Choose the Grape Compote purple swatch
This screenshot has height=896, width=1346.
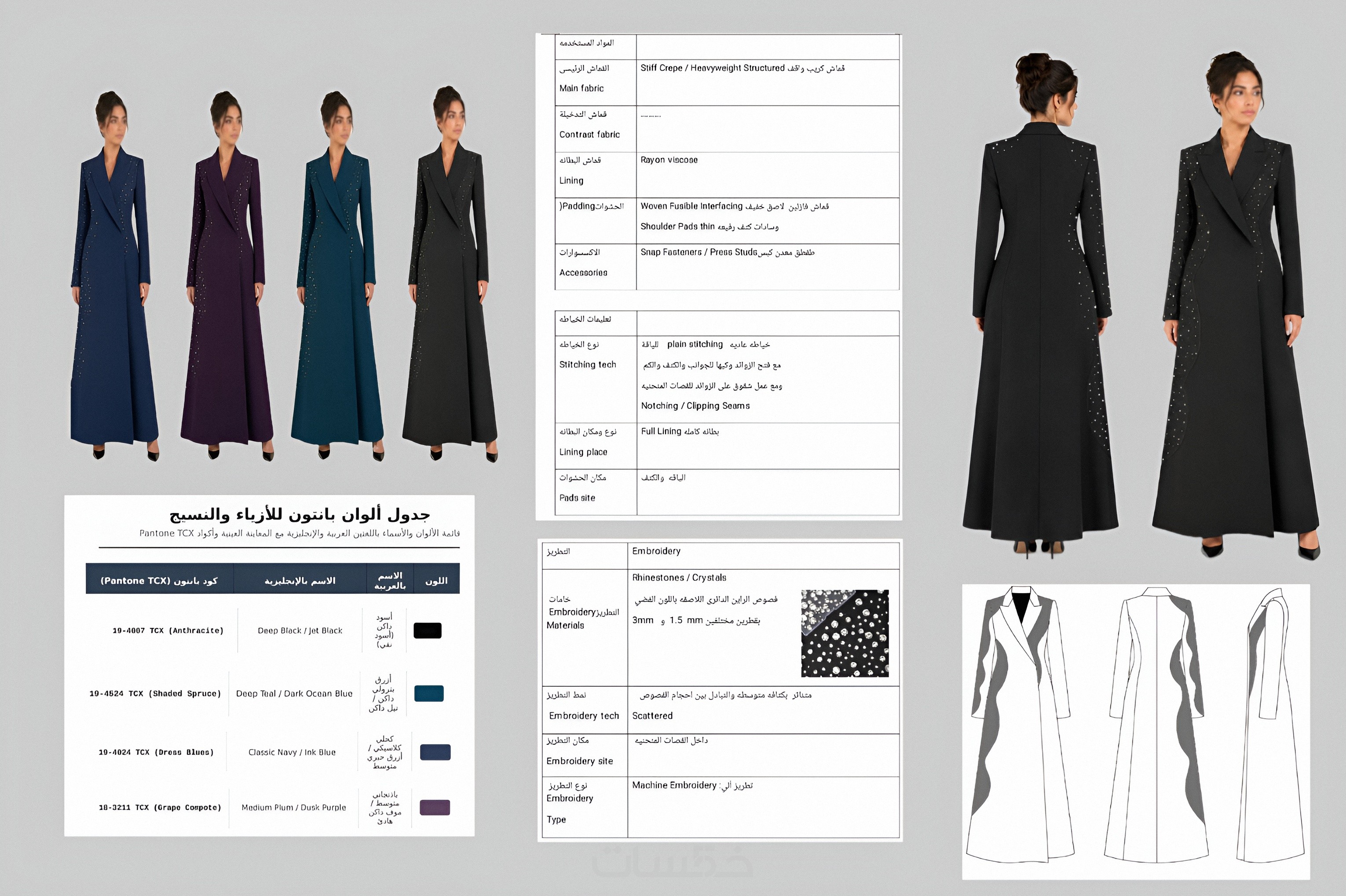click(x=435, y=807)
